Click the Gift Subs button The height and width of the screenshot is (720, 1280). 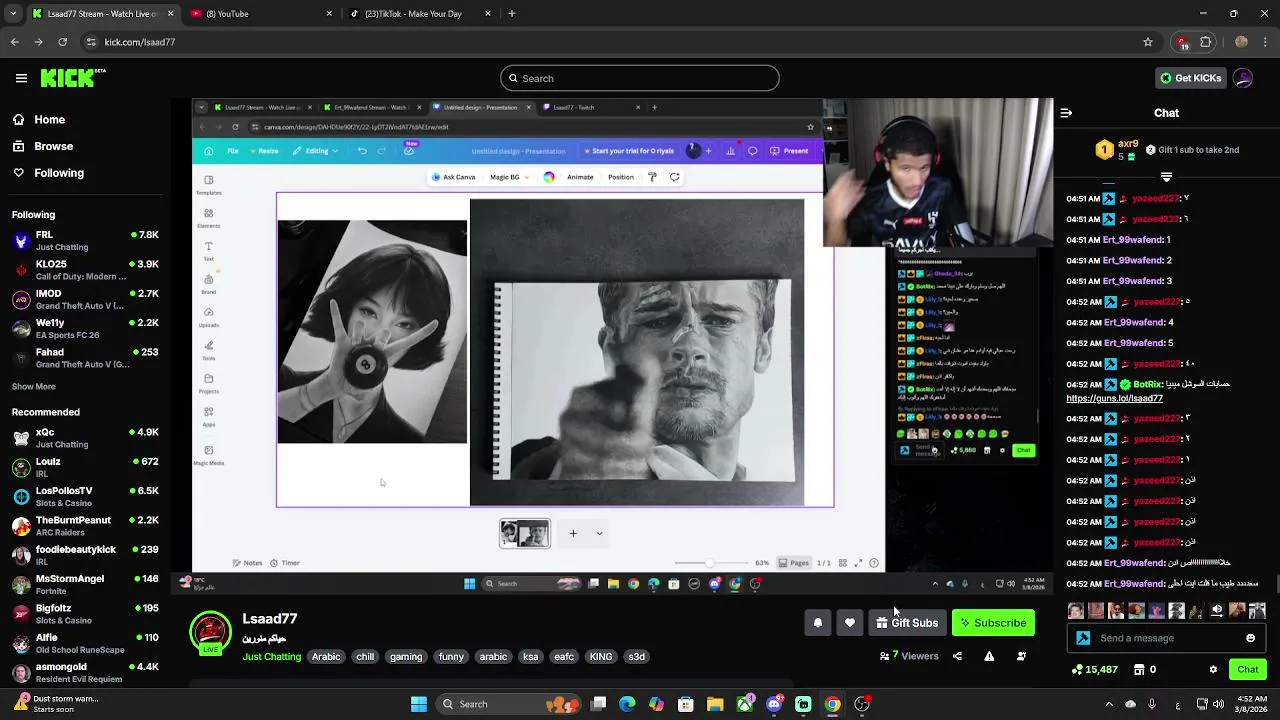pos(907,623)
